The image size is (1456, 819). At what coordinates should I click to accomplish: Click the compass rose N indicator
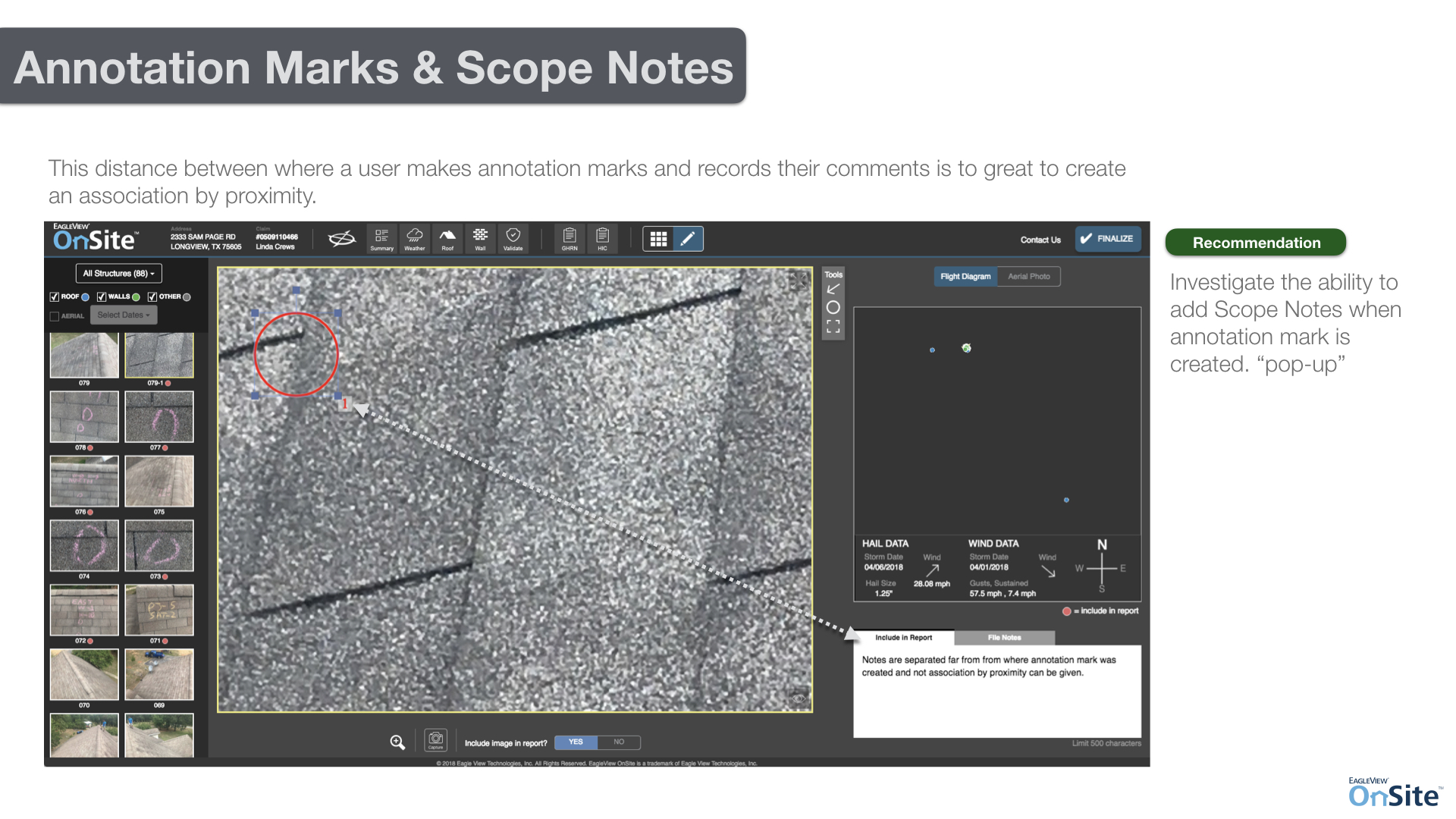tap(1102, 545)
